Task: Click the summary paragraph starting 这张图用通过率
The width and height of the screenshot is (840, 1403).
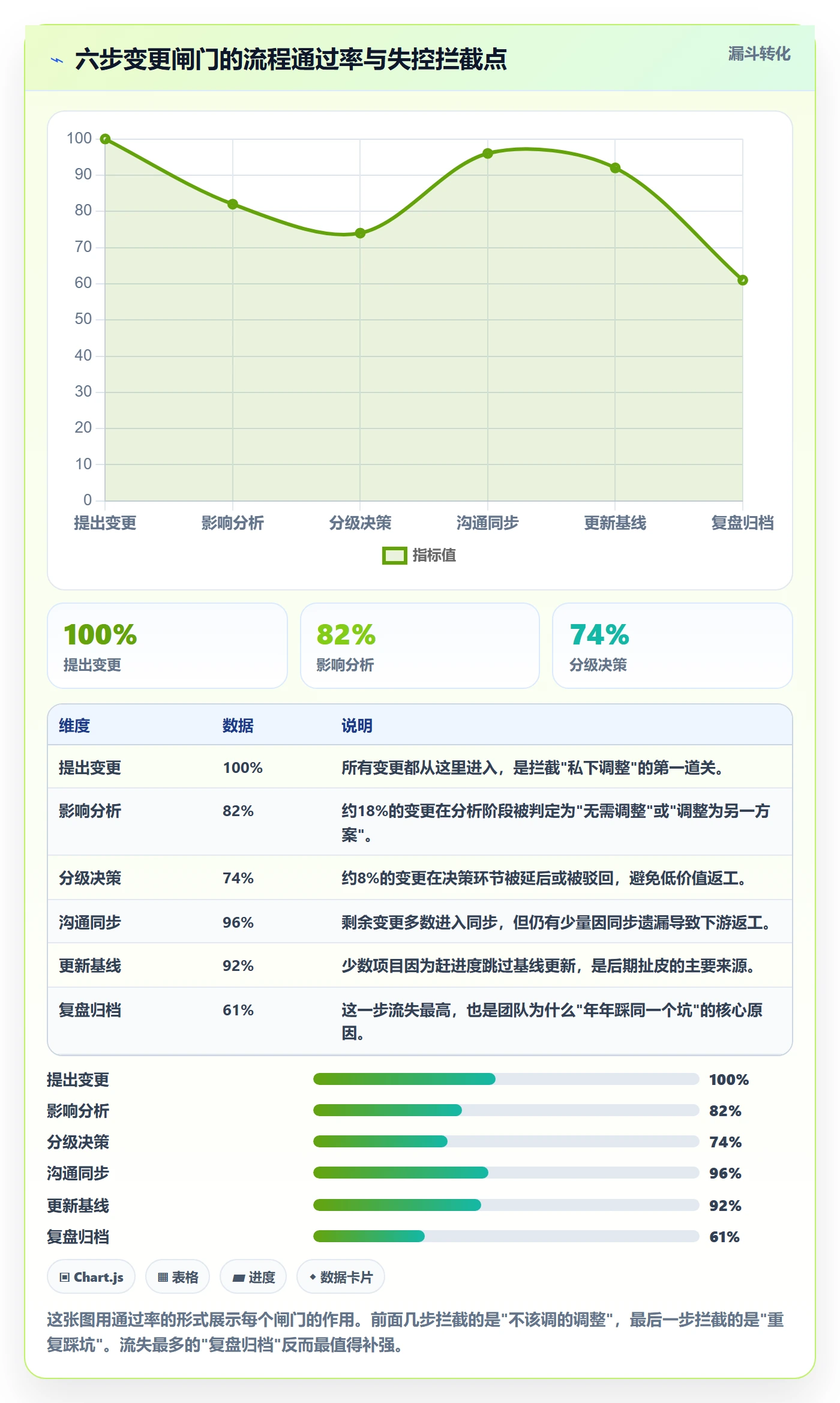Action: pyautogui.click(x=416, y=1332)
